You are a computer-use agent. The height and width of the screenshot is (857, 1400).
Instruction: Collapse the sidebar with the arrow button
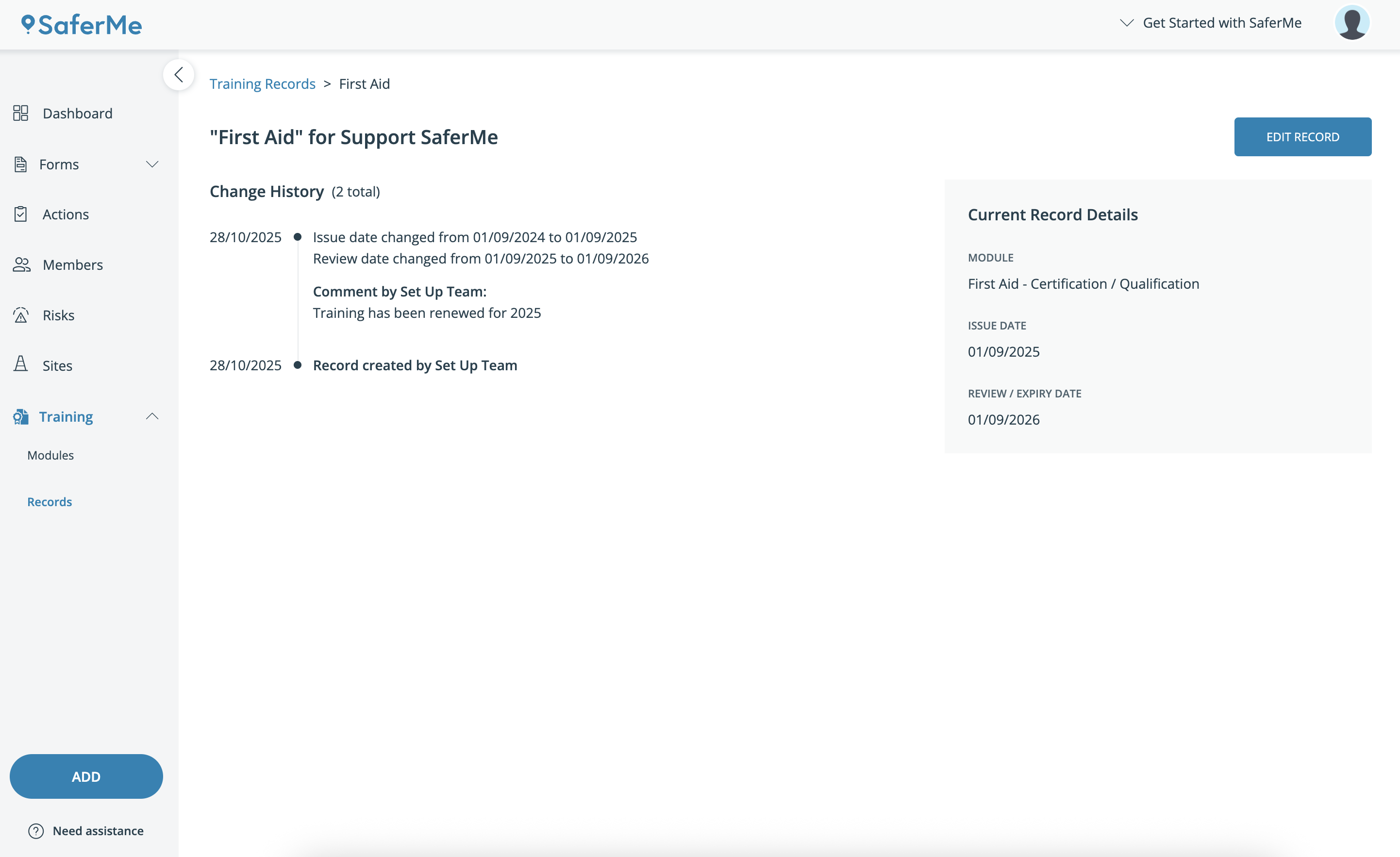(179, 74)
